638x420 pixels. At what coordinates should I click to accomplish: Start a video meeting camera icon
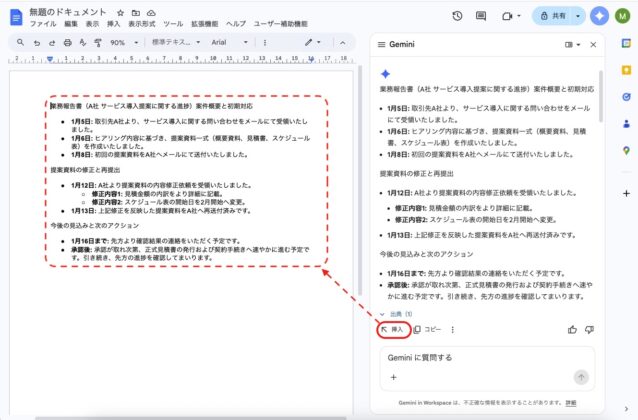[x=507, y=16]
